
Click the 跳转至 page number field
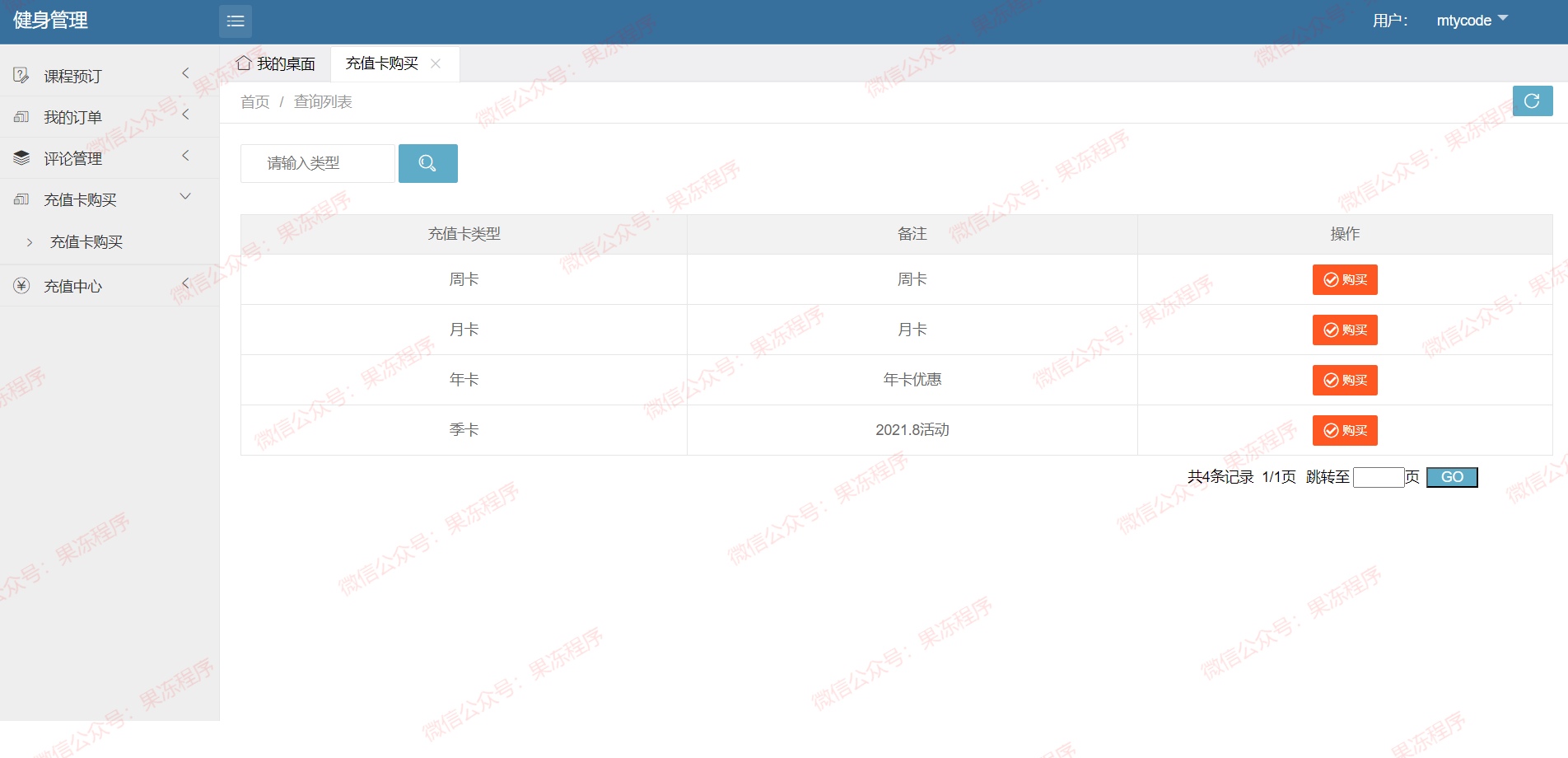point(1379,477)
